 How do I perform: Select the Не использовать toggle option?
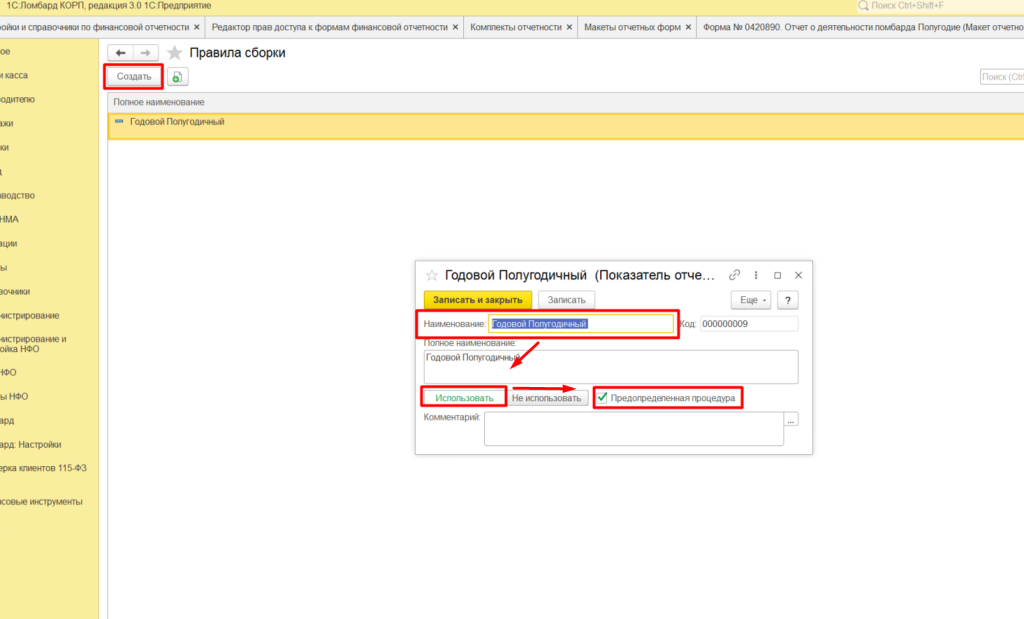(x=547, y=398)
